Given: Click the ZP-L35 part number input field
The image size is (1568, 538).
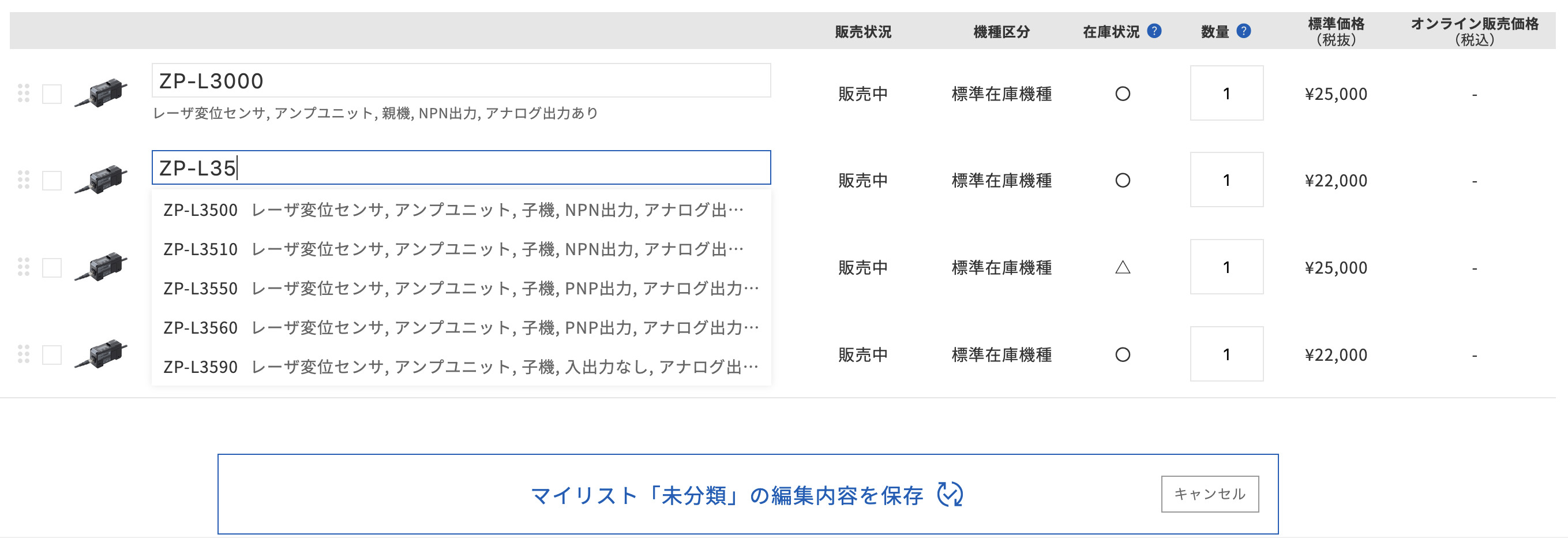Looking at the screenshot, I should tap(462, 169).
